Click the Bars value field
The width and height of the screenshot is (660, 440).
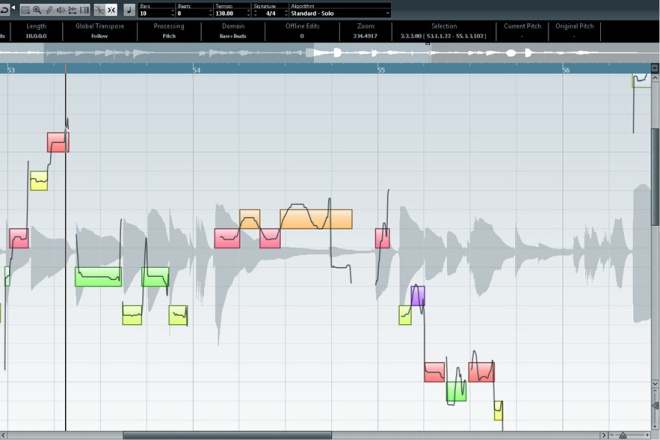pos(154,13)
